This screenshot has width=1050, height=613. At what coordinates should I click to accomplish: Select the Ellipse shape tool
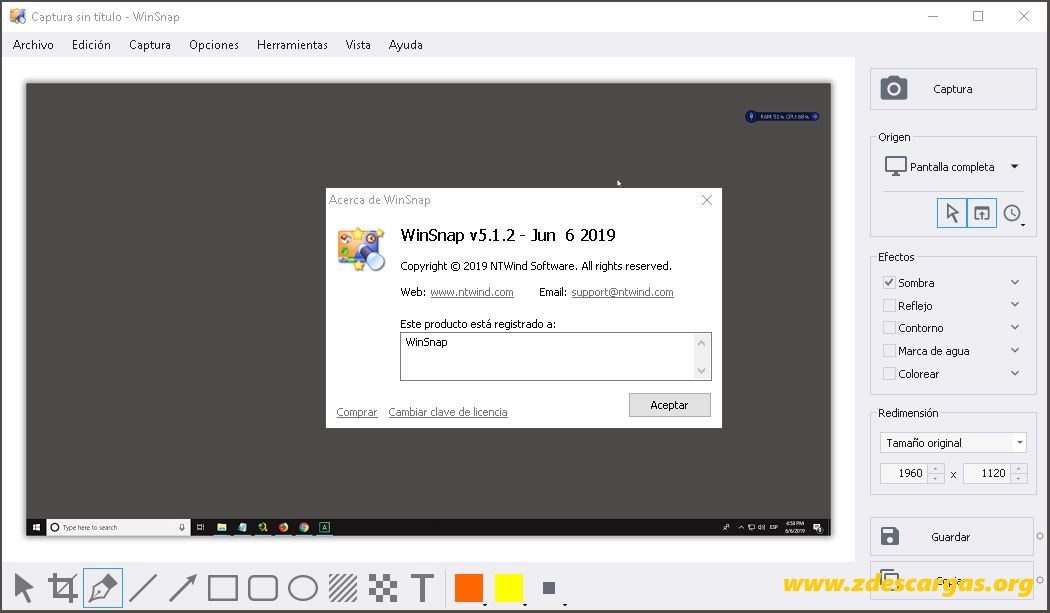tap(303, 588)
